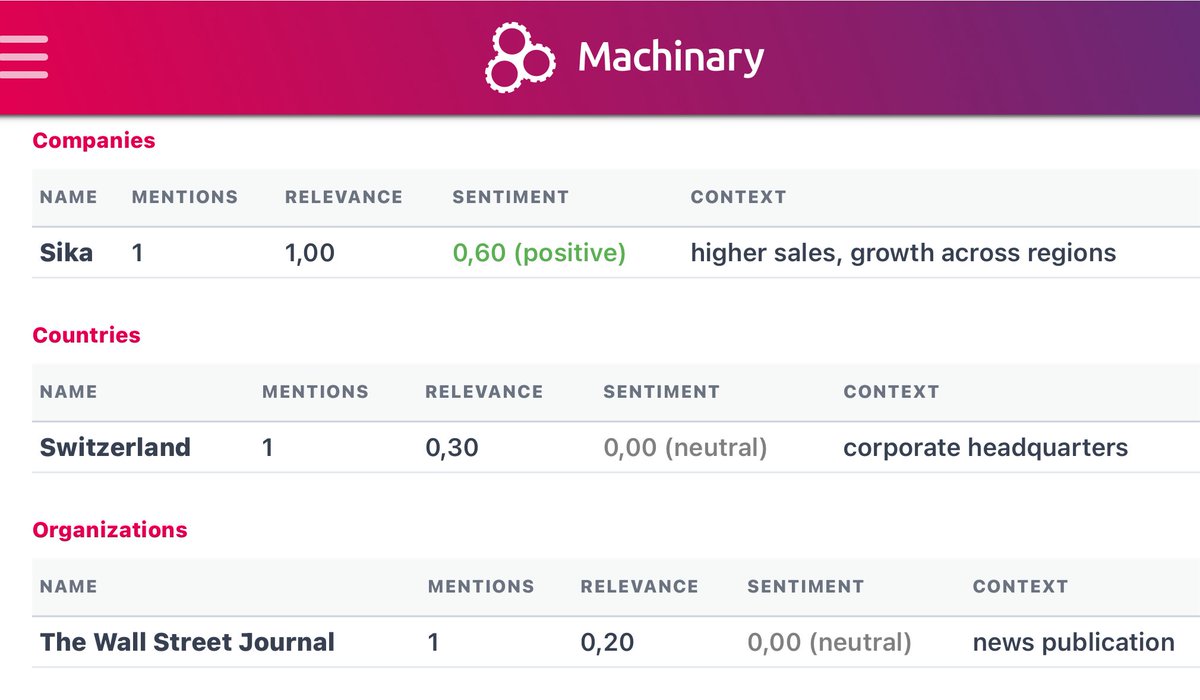
Task: Select the Switzerland country entry
Action: pos(114,448)
